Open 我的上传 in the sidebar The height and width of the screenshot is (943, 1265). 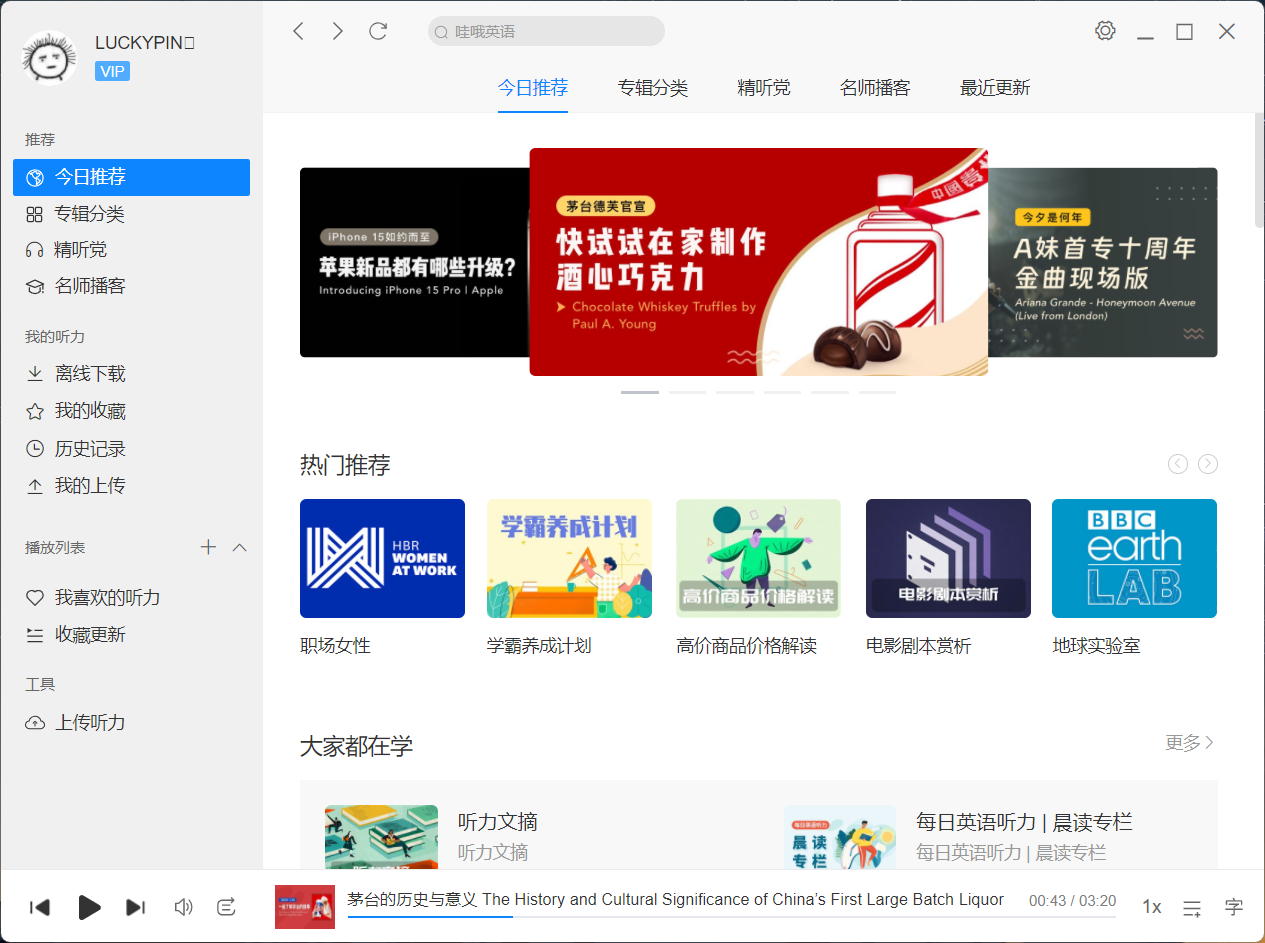(131, 486)
